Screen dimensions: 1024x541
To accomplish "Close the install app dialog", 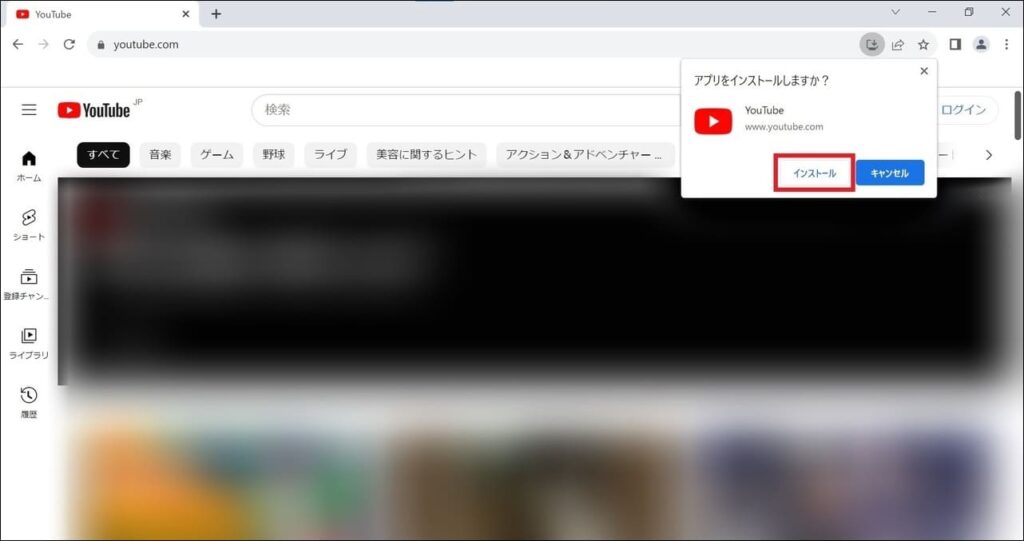I will click(x=923, y=71).
